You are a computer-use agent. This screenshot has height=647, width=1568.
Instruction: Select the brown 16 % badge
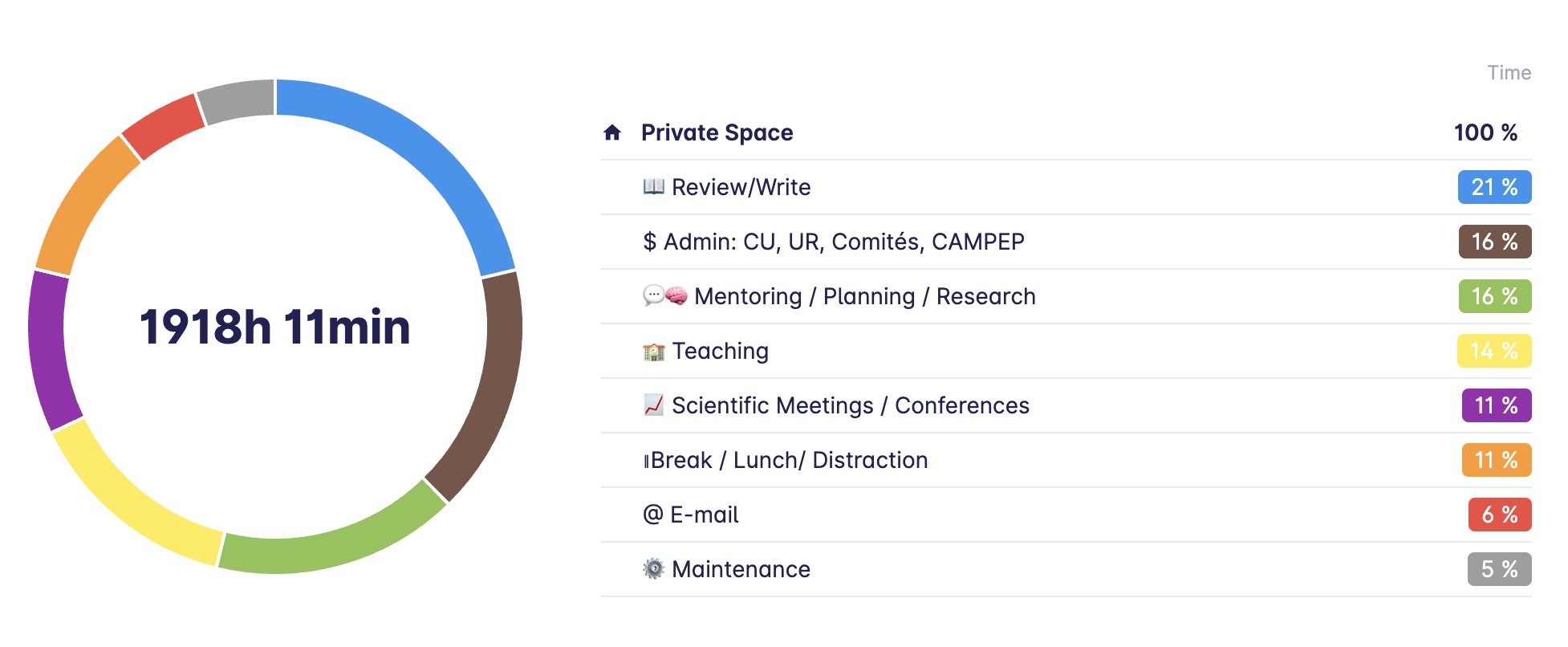[1493, 242]
